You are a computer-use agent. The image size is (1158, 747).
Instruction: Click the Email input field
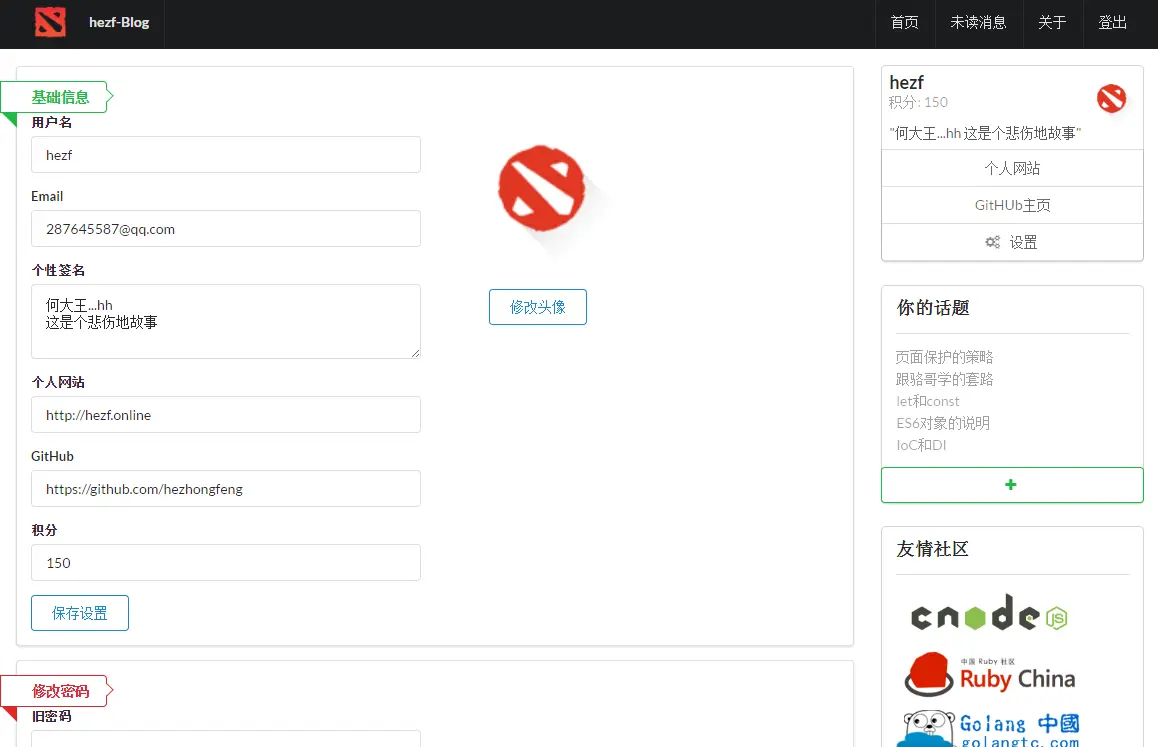[x=226, y=228]
